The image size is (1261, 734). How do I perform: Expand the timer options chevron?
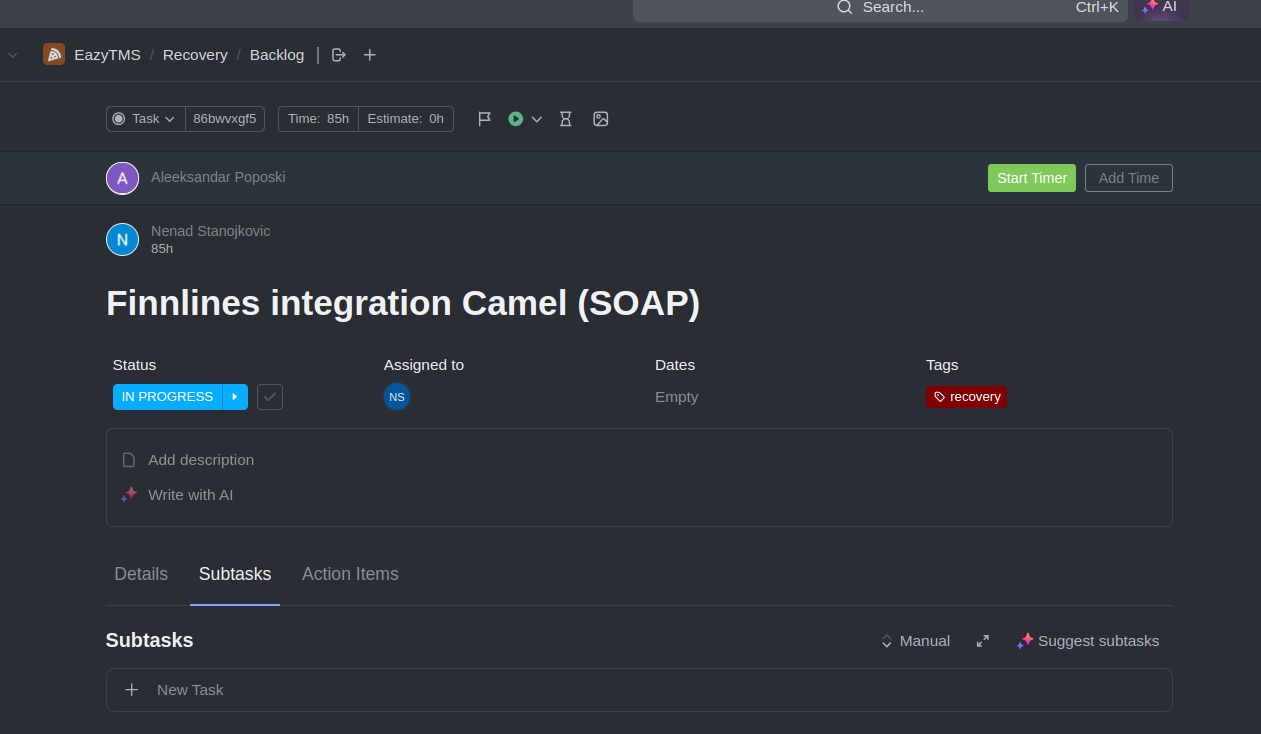coord(537,119)
